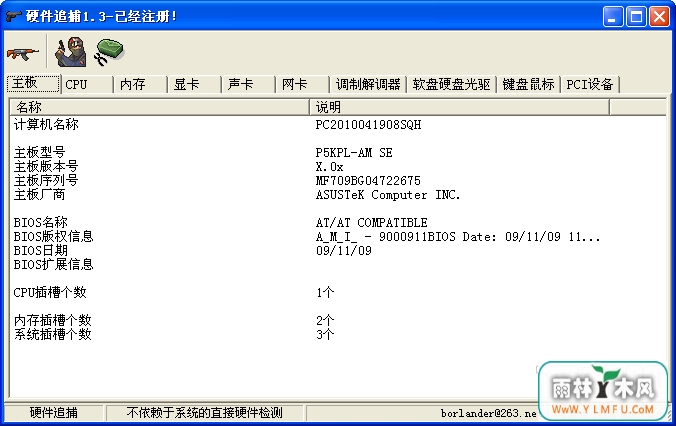Select the 系统插槽个数 row label
This screenshot has width=676, height=426.
[x=53, y=334]
